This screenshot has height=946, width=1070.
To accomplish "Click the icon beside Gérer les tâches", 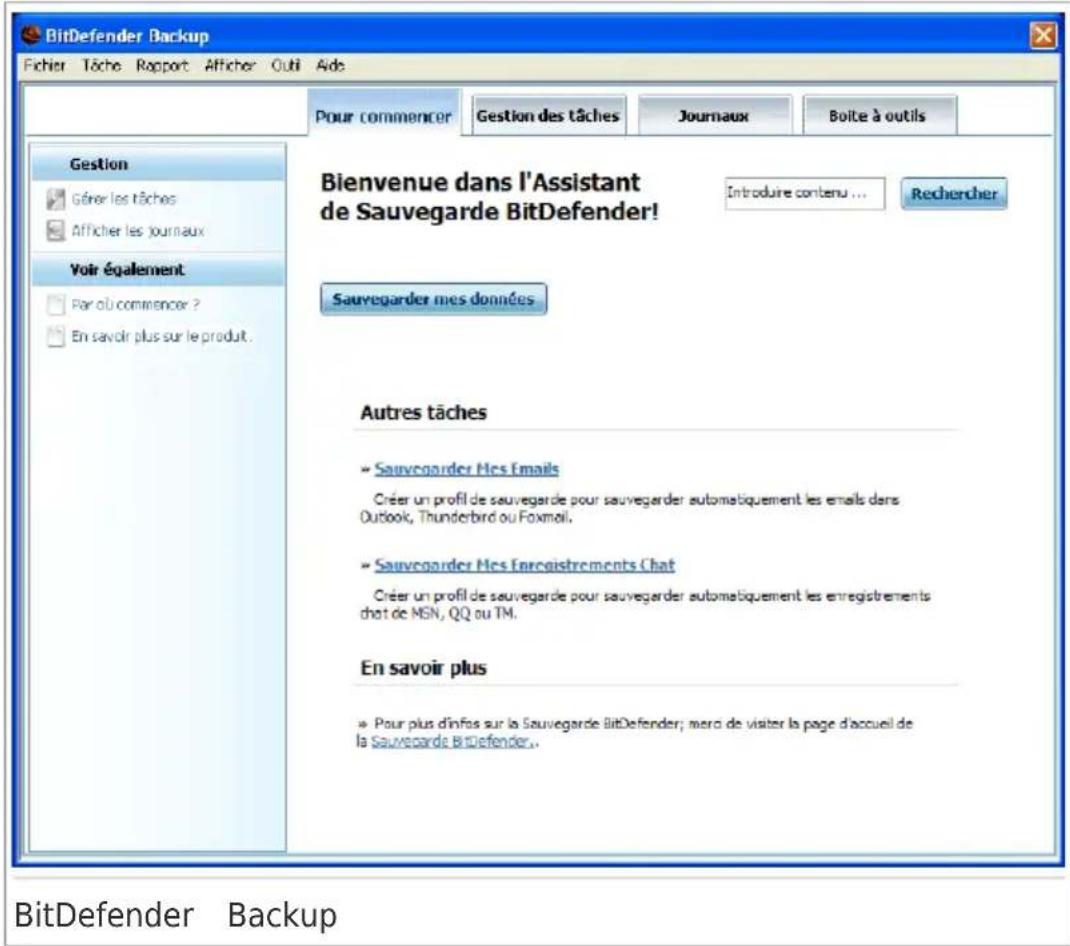I will pyautogui.click(x=55, y=199).
